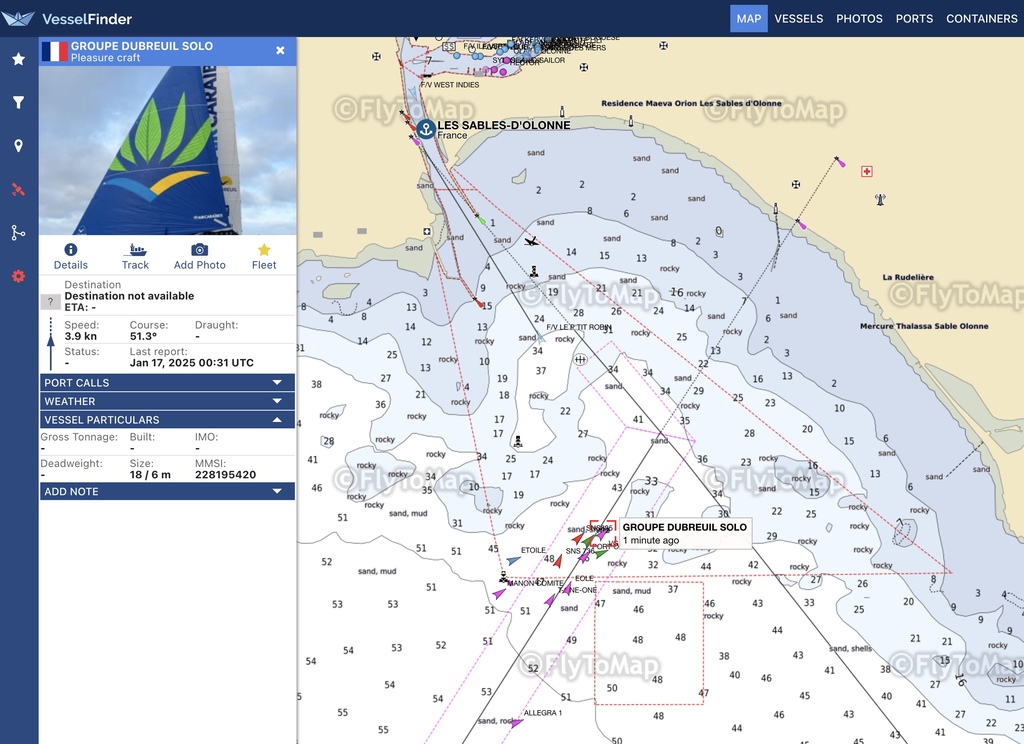1024x744 pixels.
Task: Open the PHOTOS menu
Action: 859,18
